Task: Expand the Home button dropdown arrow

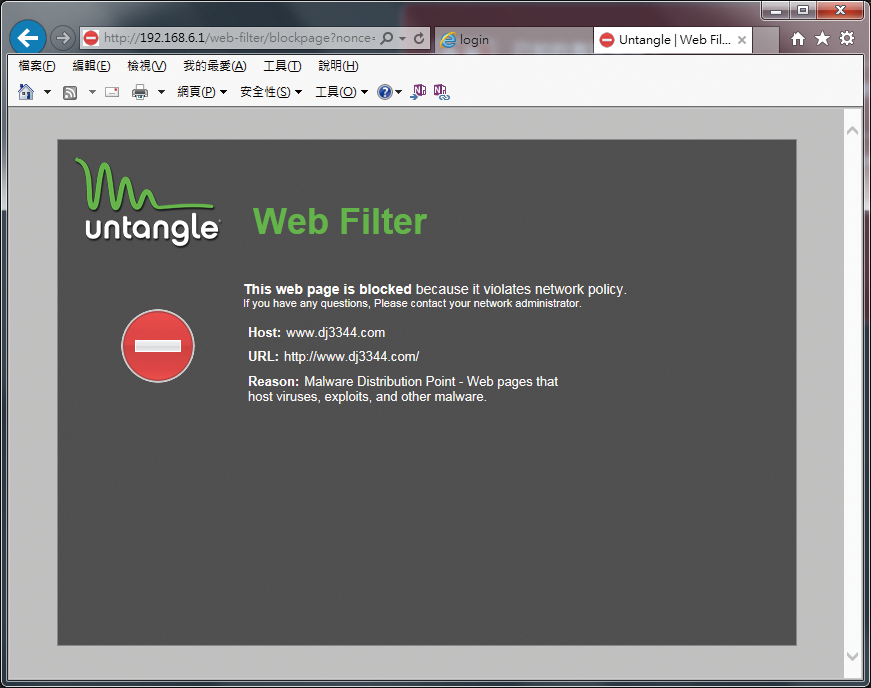Action: coord(47,92)
